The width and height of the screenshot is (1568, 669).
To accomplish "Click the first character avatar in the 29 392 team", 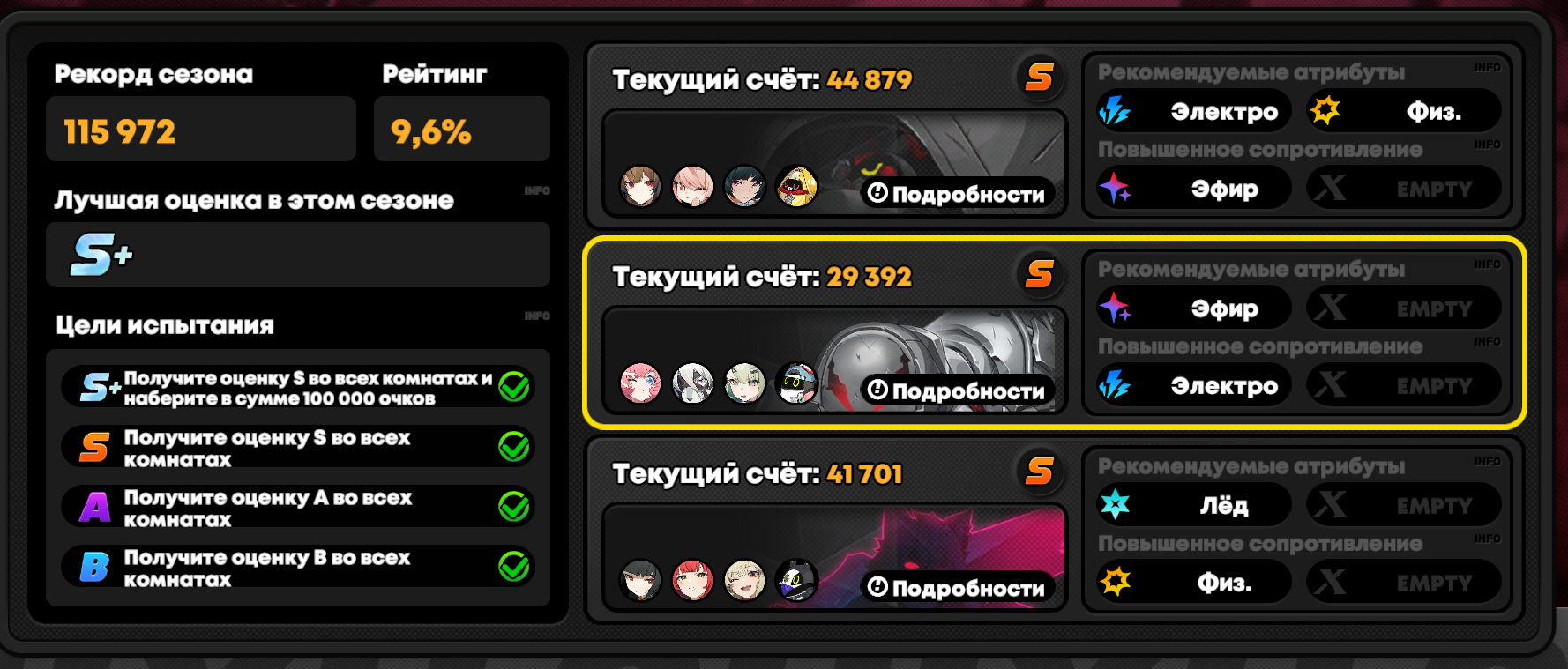I will pos(640,383).
